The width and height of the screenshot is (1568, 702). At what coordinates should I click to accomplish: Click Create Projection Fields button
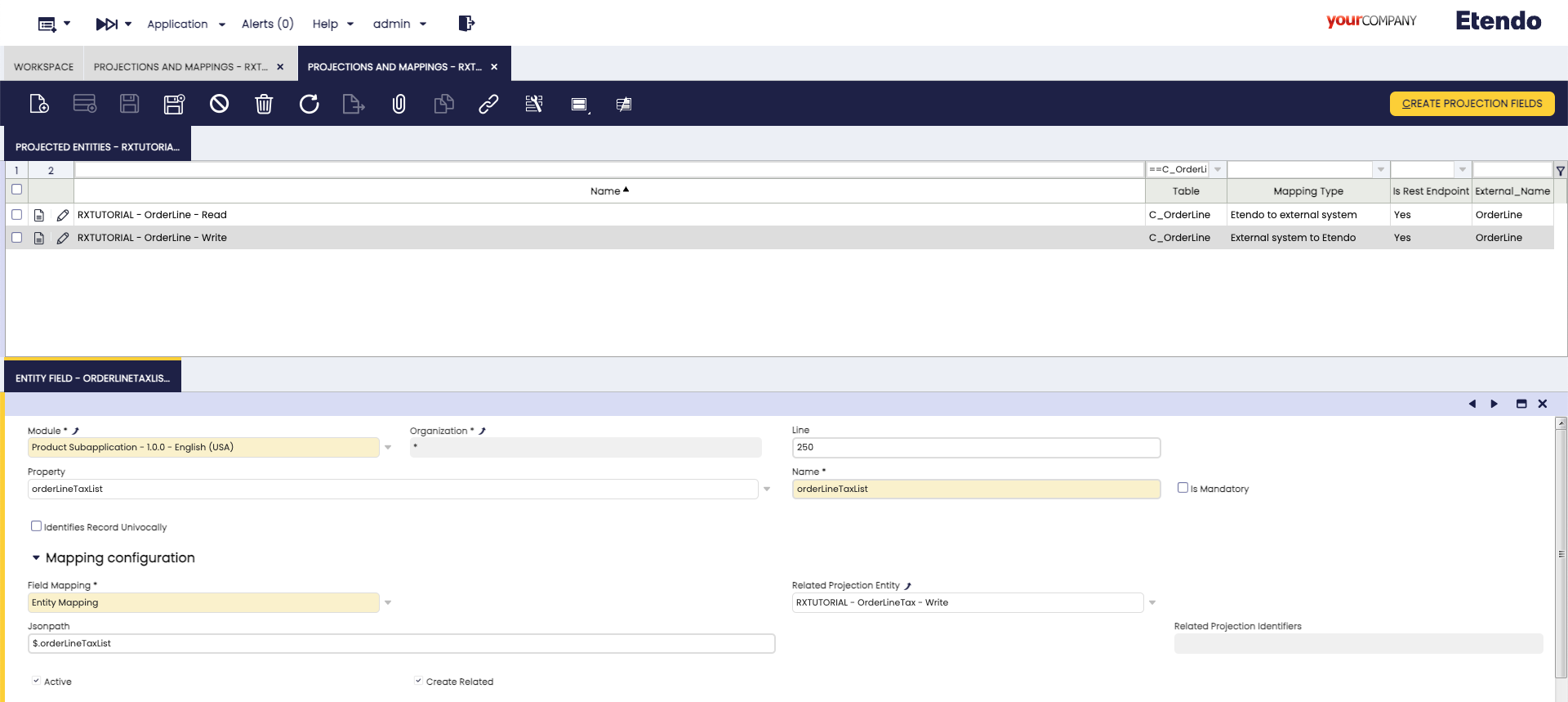coord(1472,104)
